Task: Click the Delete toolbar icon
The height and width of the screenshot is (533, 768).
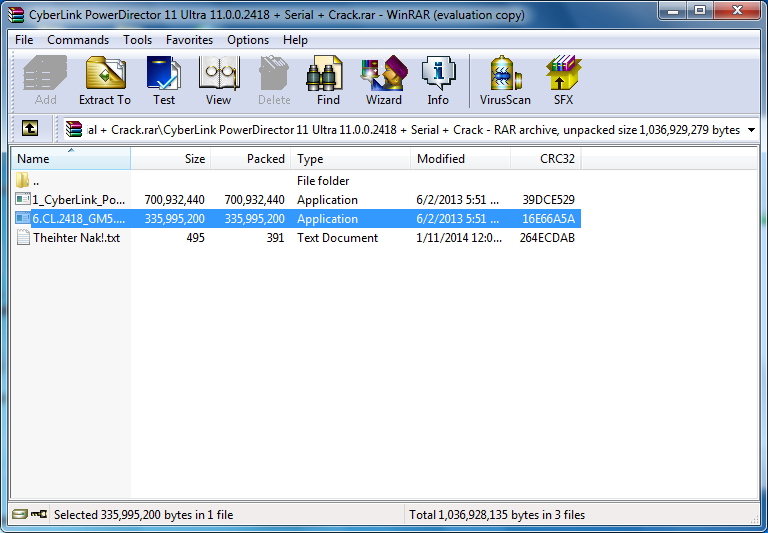Action: pyautogui.click(x=274, y=80)
